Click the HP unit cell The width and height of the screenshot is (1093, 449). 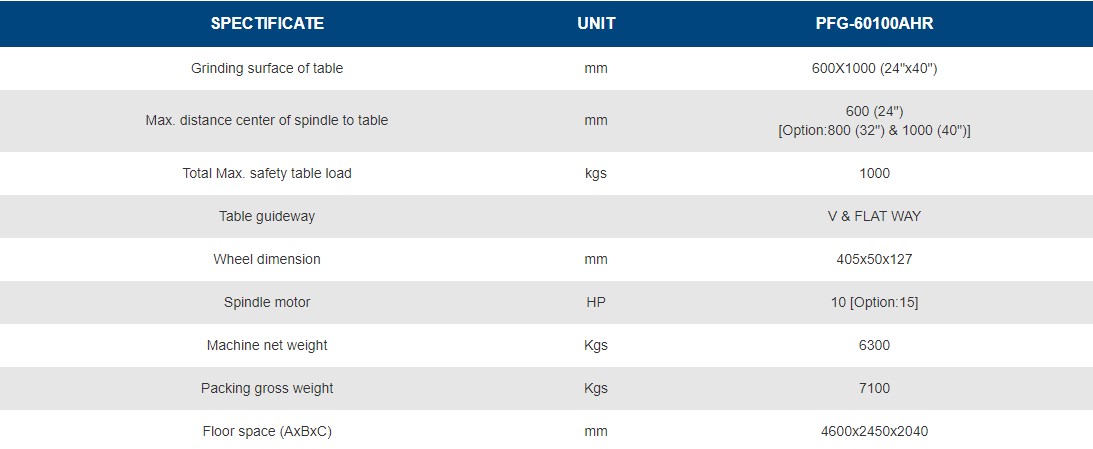click(596, 302)
